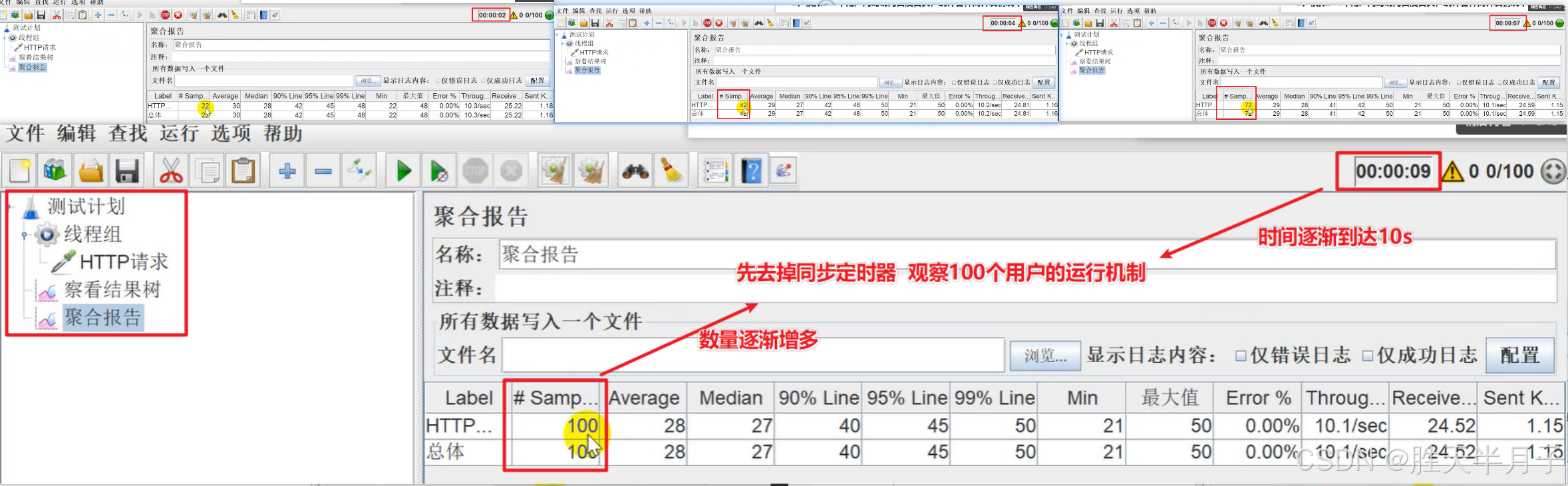Click Reset Search brush icon in 00:00:09 window
The width and height of the screenshot is (1568, 486).
pyautogui.click(x=672, y=170)
